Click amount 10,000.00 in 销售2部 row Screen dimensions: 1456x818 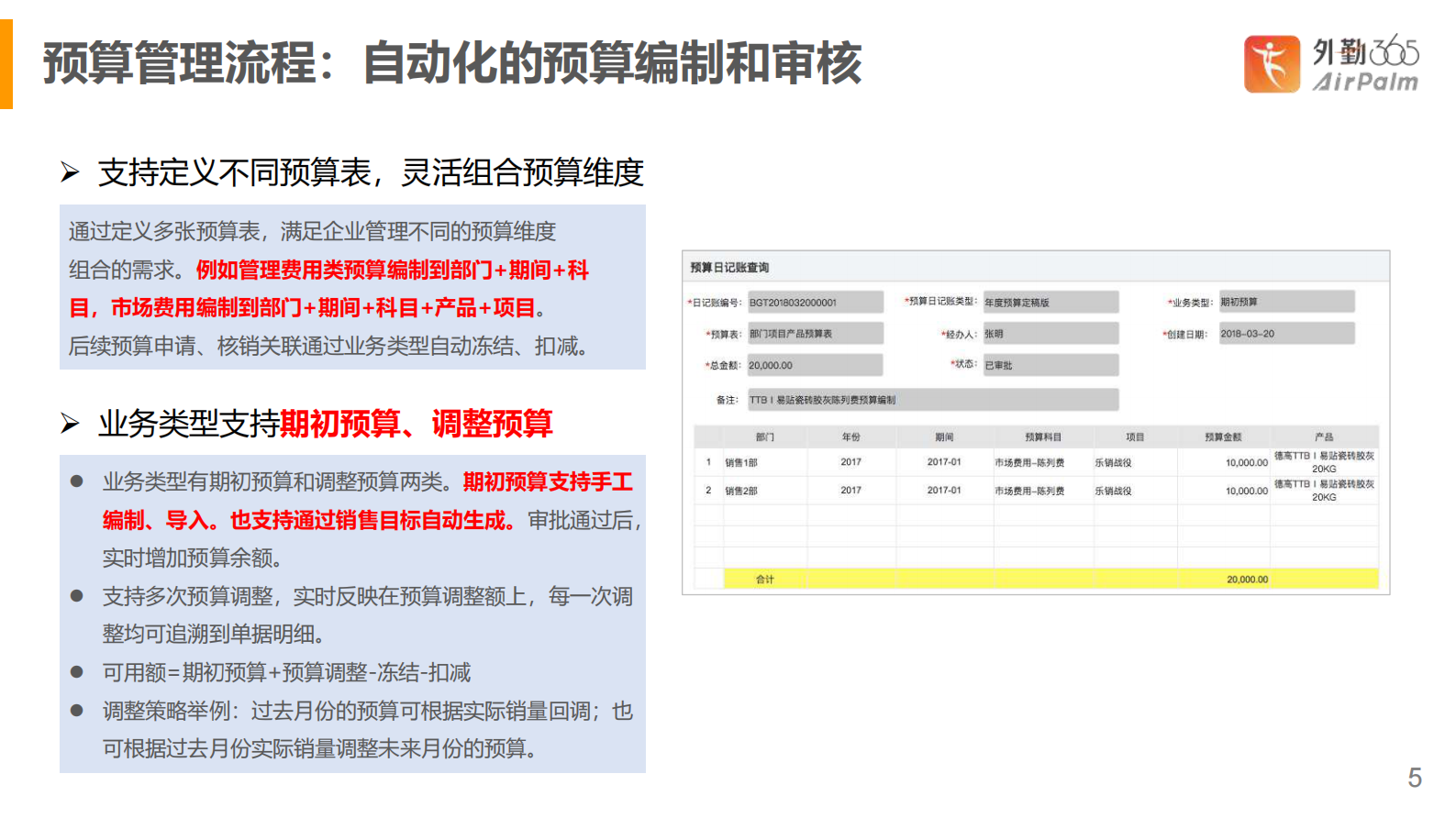[1247, 491]
